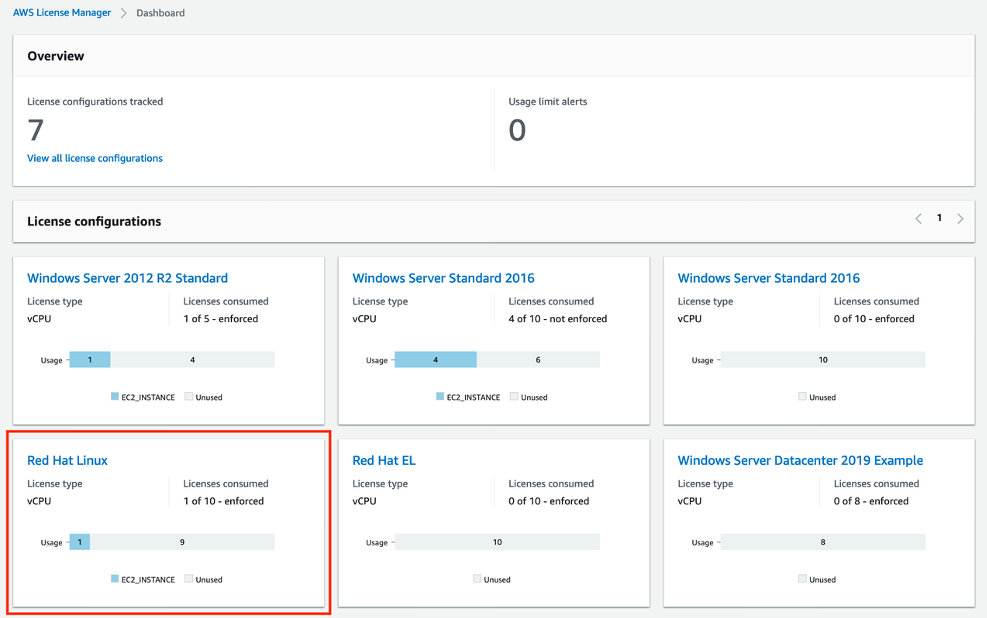Open Windows Server Datacenter 2019 Example configuration
Image resolution: width=987 pixels, height=618 pixels.
pos(800,460)
